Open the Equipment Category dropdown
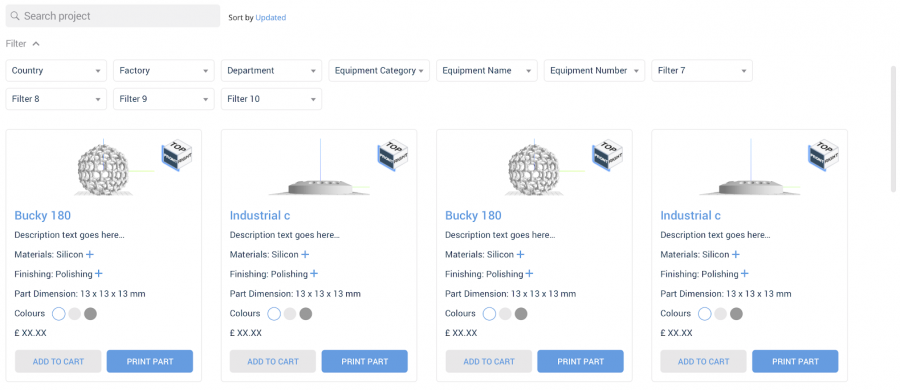The width and height of the screenshot is (900, 390). pyautogui.click(x=379, y=71)
